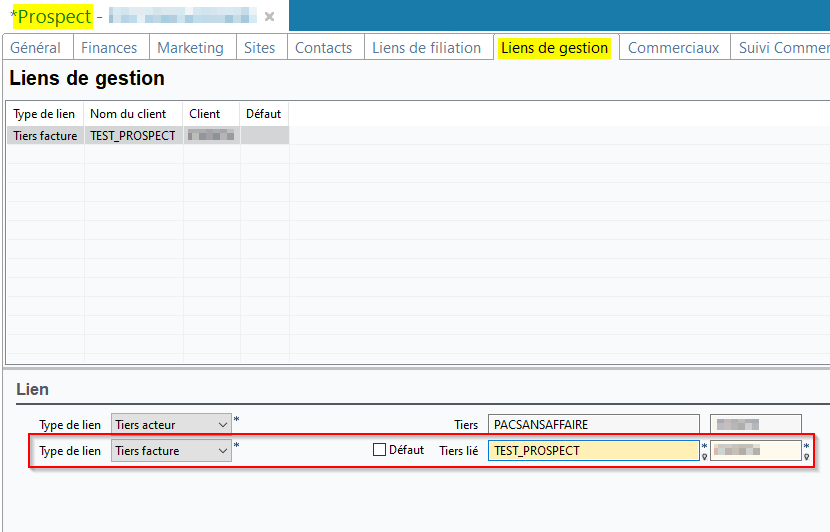Image resolution: width=830 pixels, height=532 pixels.
Task: Go to the Marketing tab
Action: [190, 48]
